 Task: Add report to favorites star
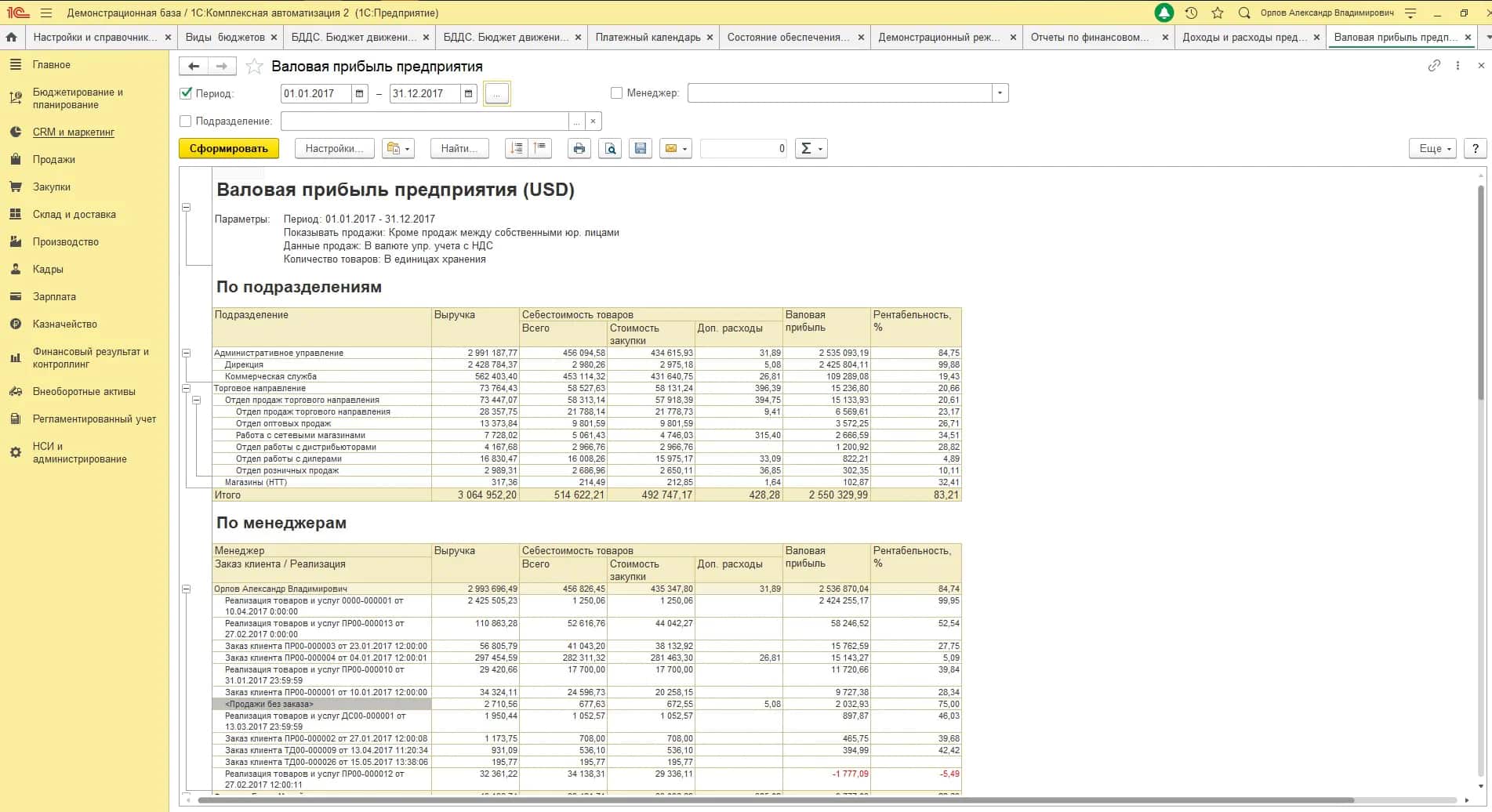[254, 67]
